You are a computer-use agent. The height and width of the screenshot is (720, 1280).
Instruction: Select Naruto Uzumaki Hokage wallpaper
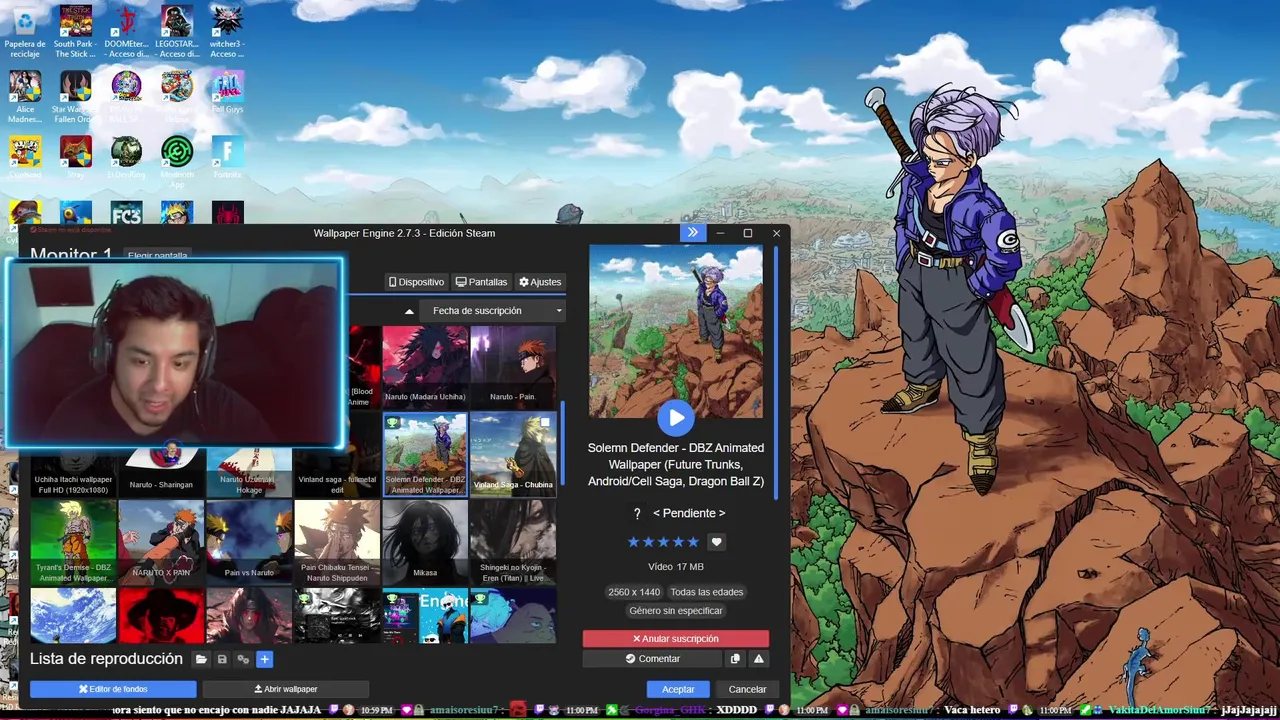click(x=249, y=472)
